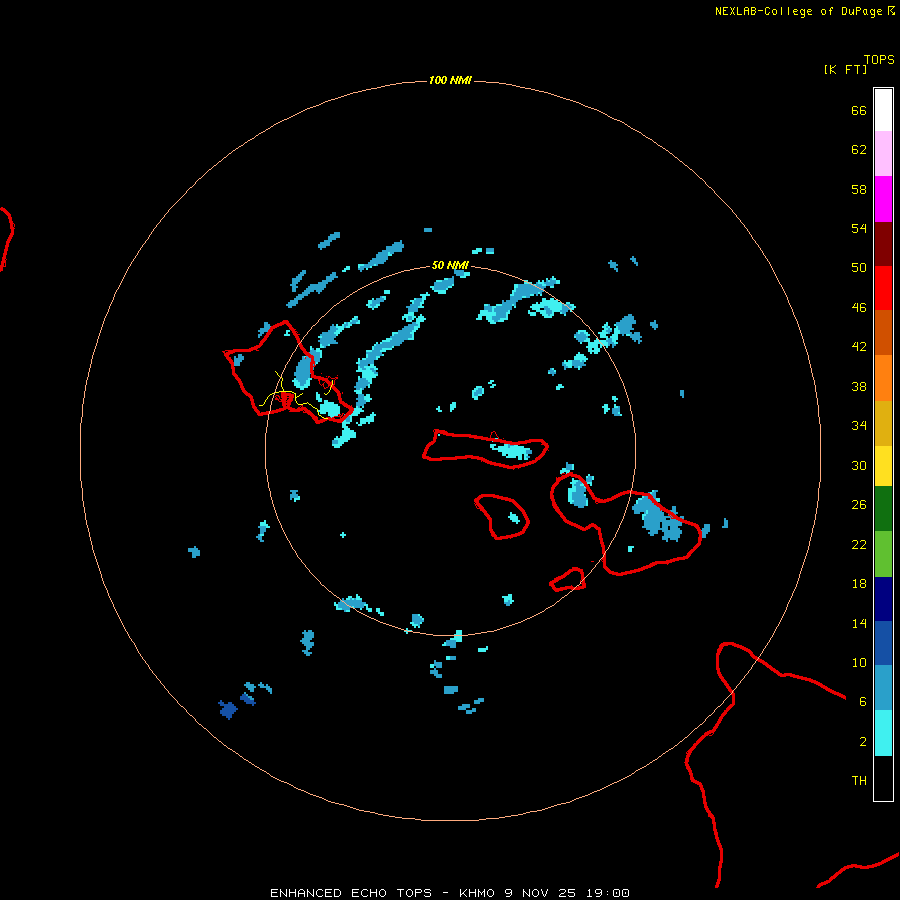900x900 pixels.
Task: Click the dark red 50-54 kft swatch
Action: click(x=883, y=244)
